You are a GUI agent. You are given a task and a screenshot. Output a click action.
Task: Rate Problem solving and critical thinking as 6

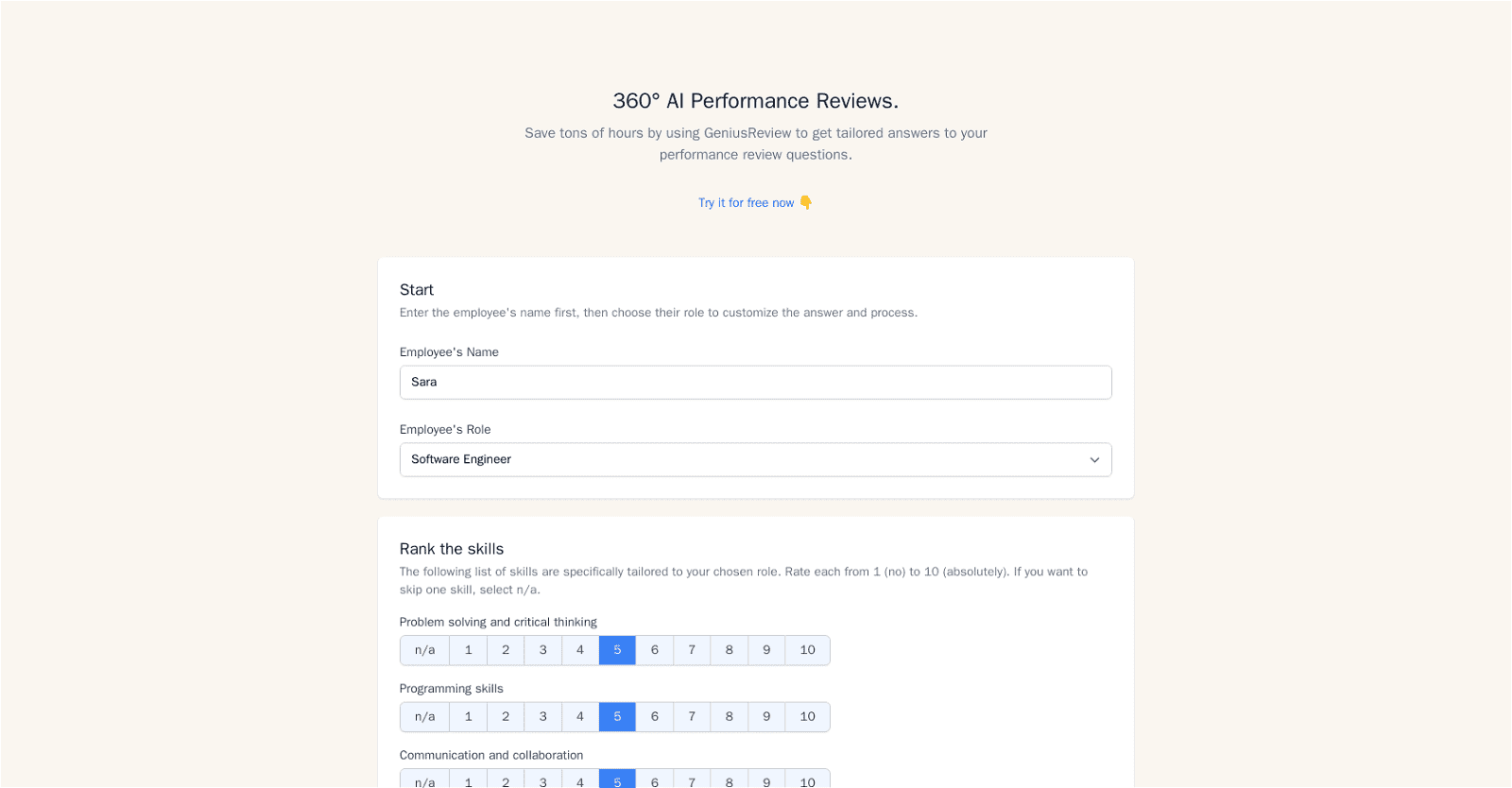[x=654, y=650]
